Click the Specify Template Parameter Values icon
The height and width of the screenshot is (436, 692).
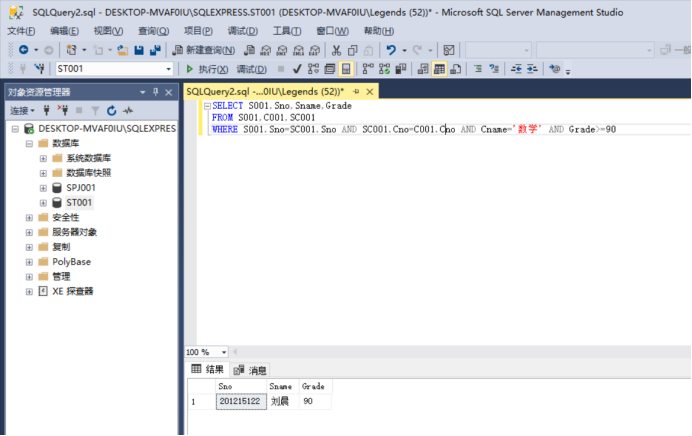coord(555,69)
